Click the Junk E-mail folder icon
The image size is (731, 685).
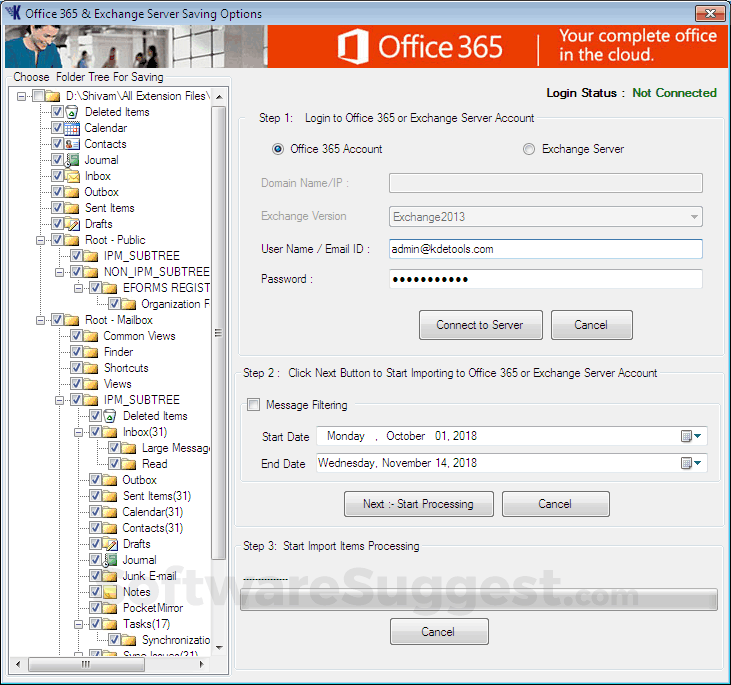[110, 576]
